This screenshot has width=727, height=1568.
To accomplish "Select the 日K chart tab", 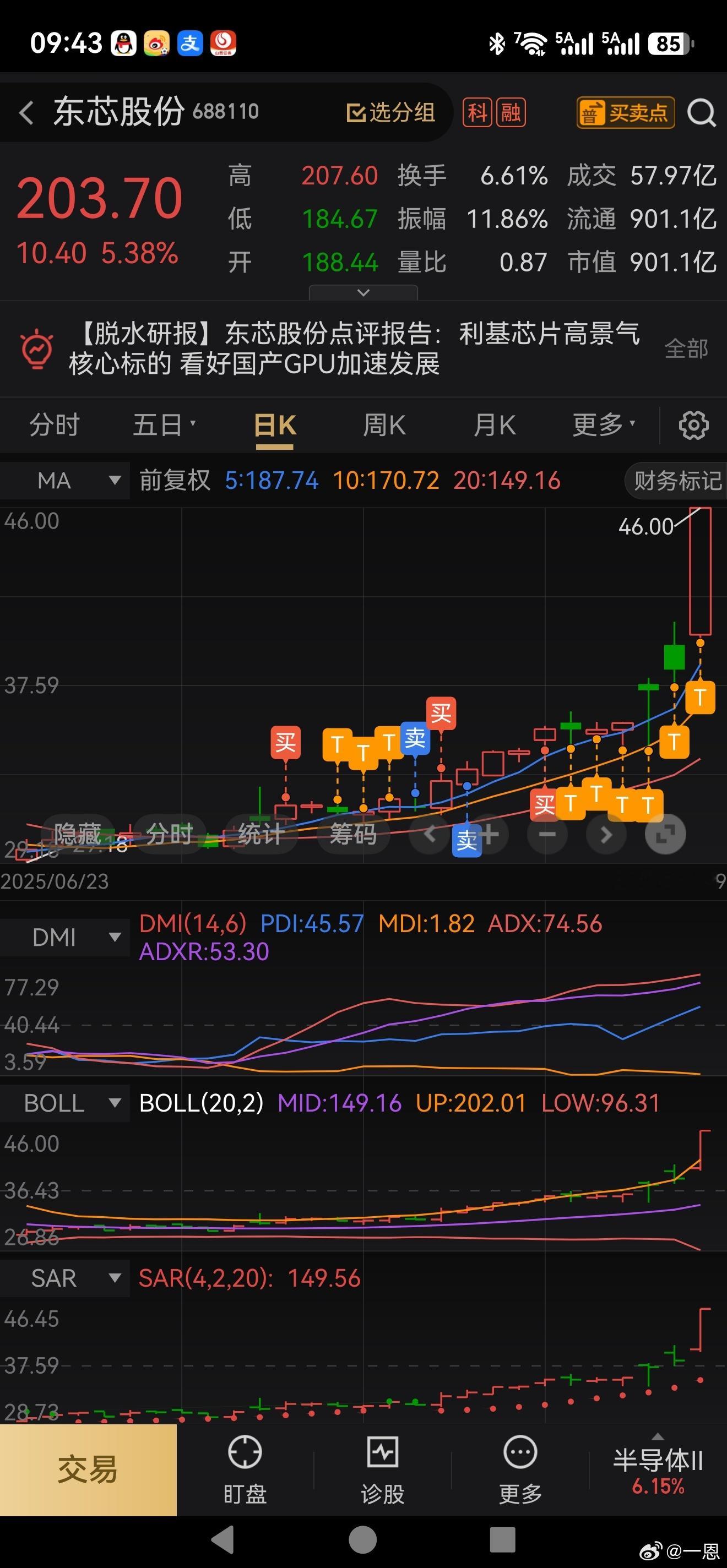I will click(275, 425).
